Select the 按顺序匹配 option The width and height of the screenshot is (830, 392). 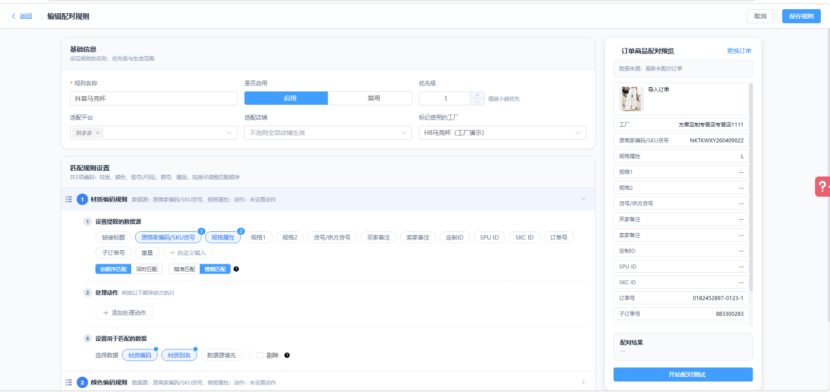click(x=113, y=269)
